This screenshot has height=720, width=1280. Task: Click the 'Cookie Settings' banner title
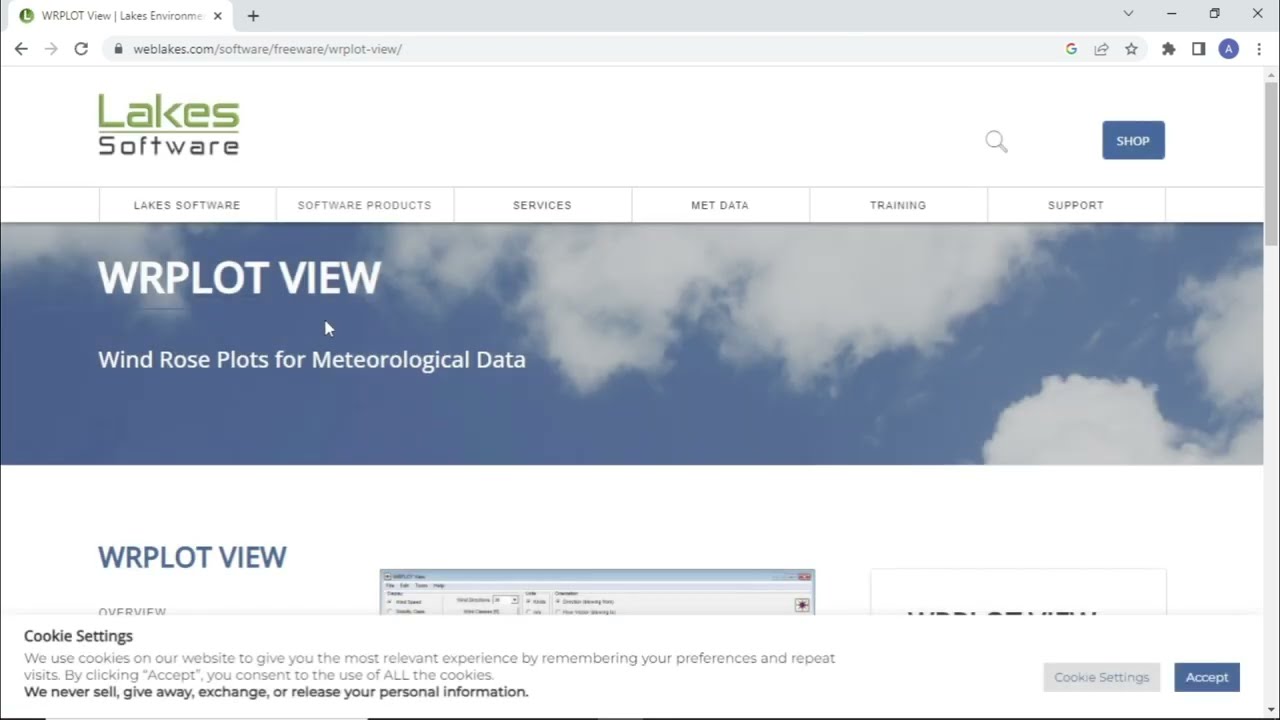(78, 636)
